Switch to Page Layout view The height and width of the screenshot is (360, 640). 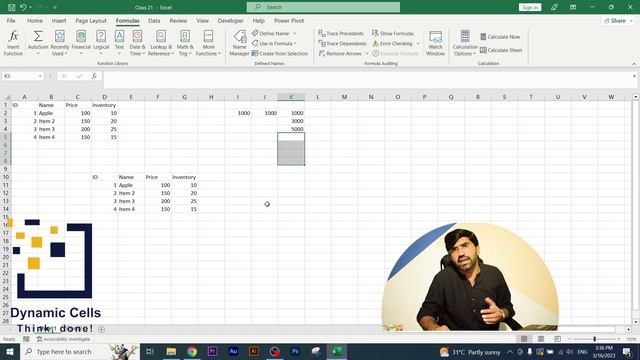point(541,339)
